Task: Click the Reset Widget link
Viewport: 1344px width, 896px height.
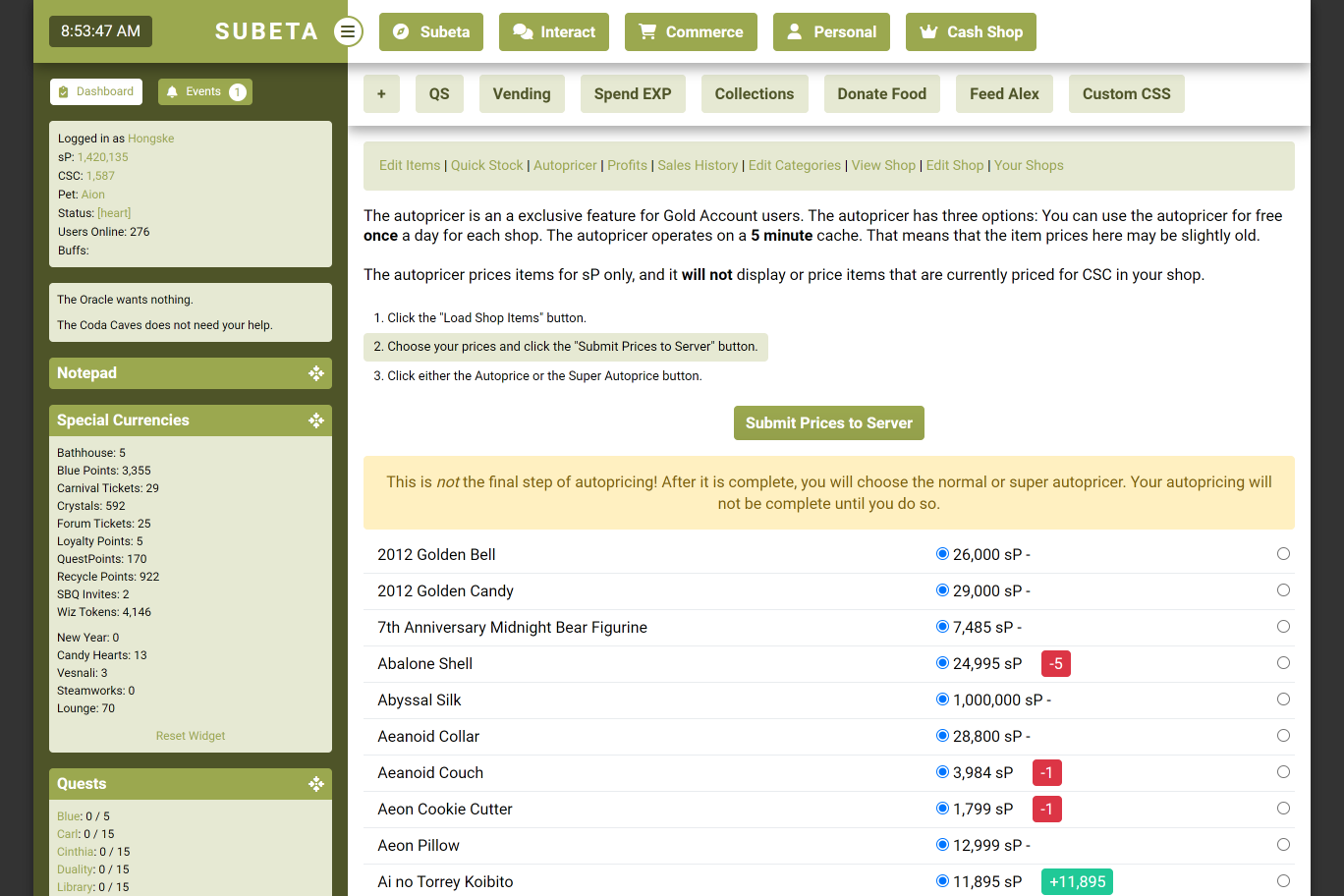Action: pos(191,736)
